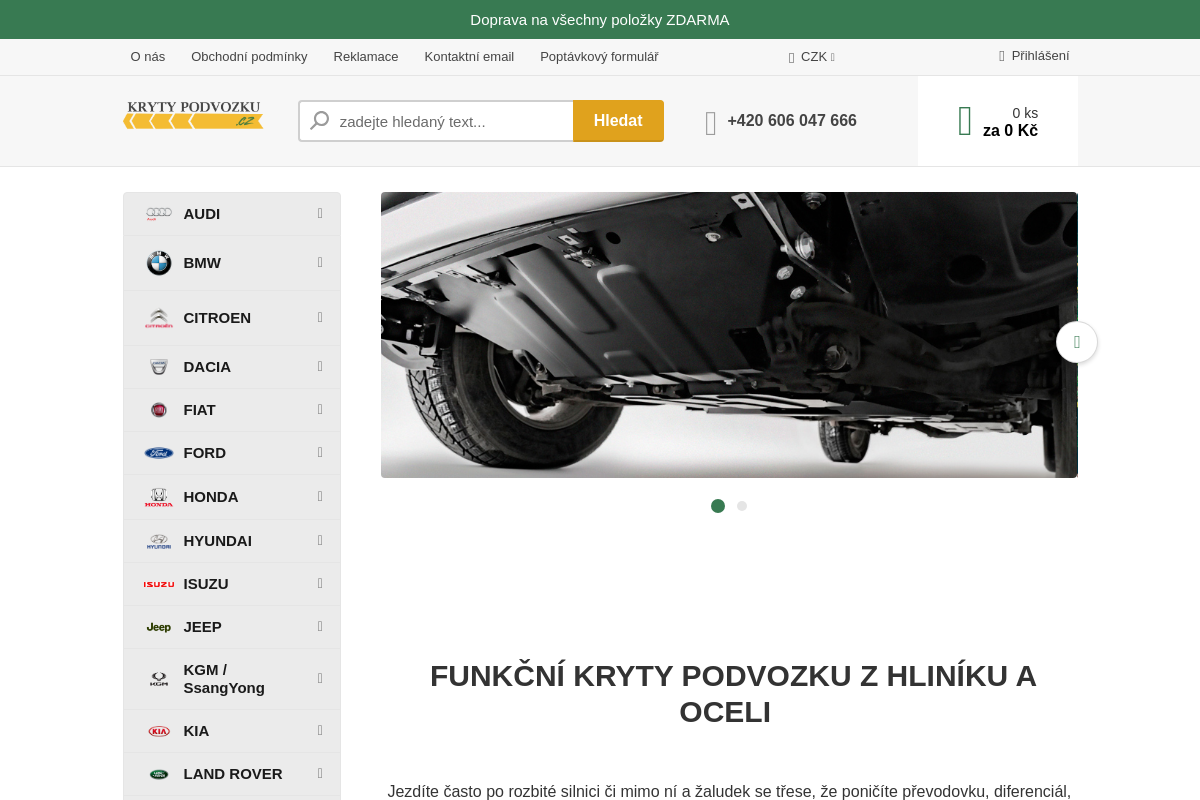
Task: Open the Obchodní podmínky menu item
Action: pyautogui.click(x=249, y=57)
